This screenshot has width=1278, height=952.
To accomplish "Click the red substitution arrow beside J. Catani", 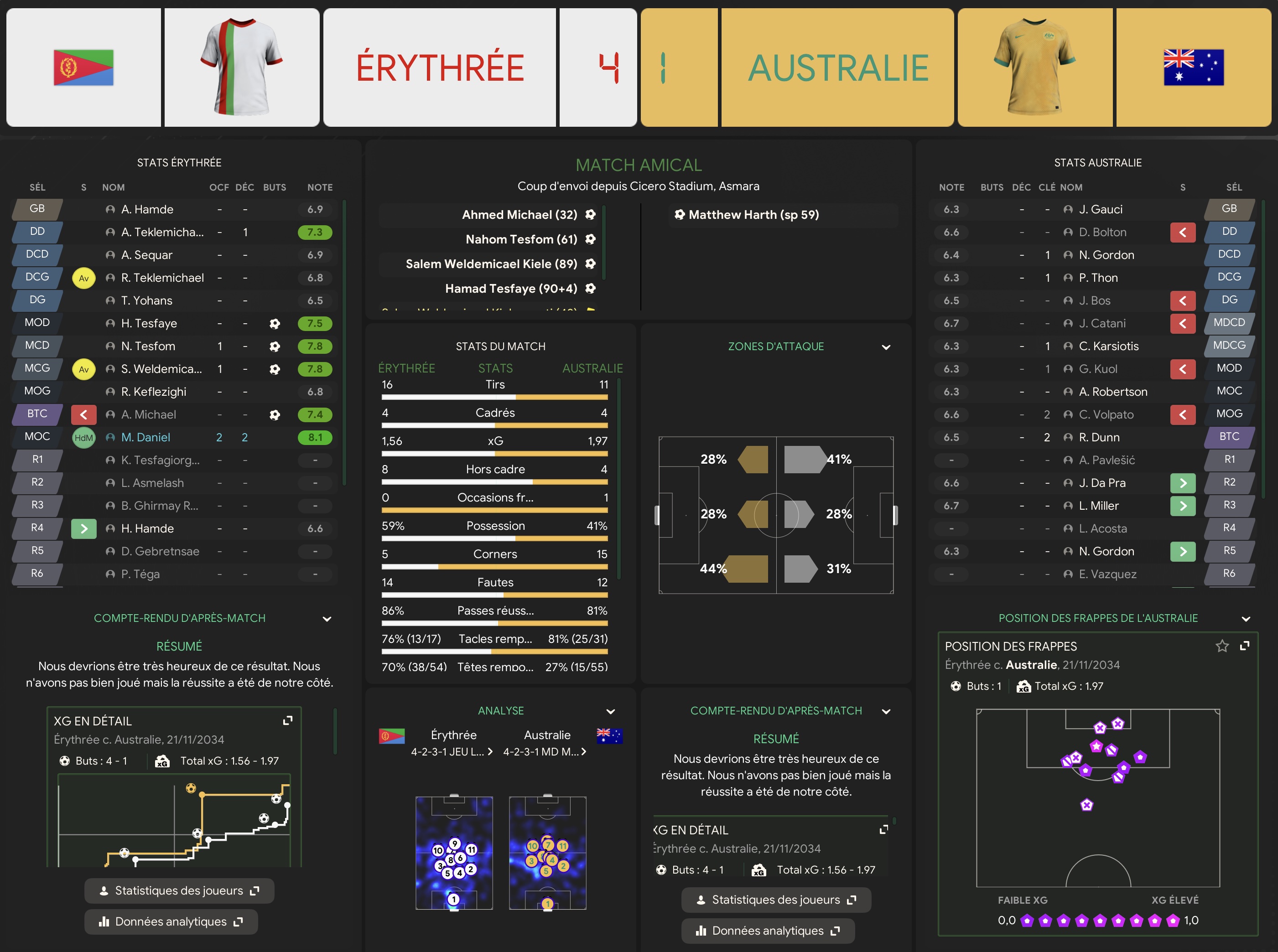I will [x=1183, y=323].
